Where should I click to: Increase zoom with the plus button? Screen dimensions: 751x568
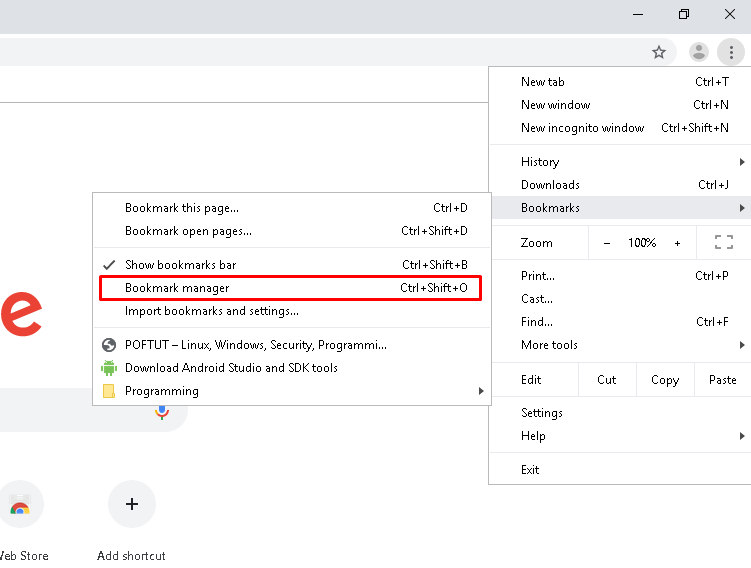pos(677,243)
